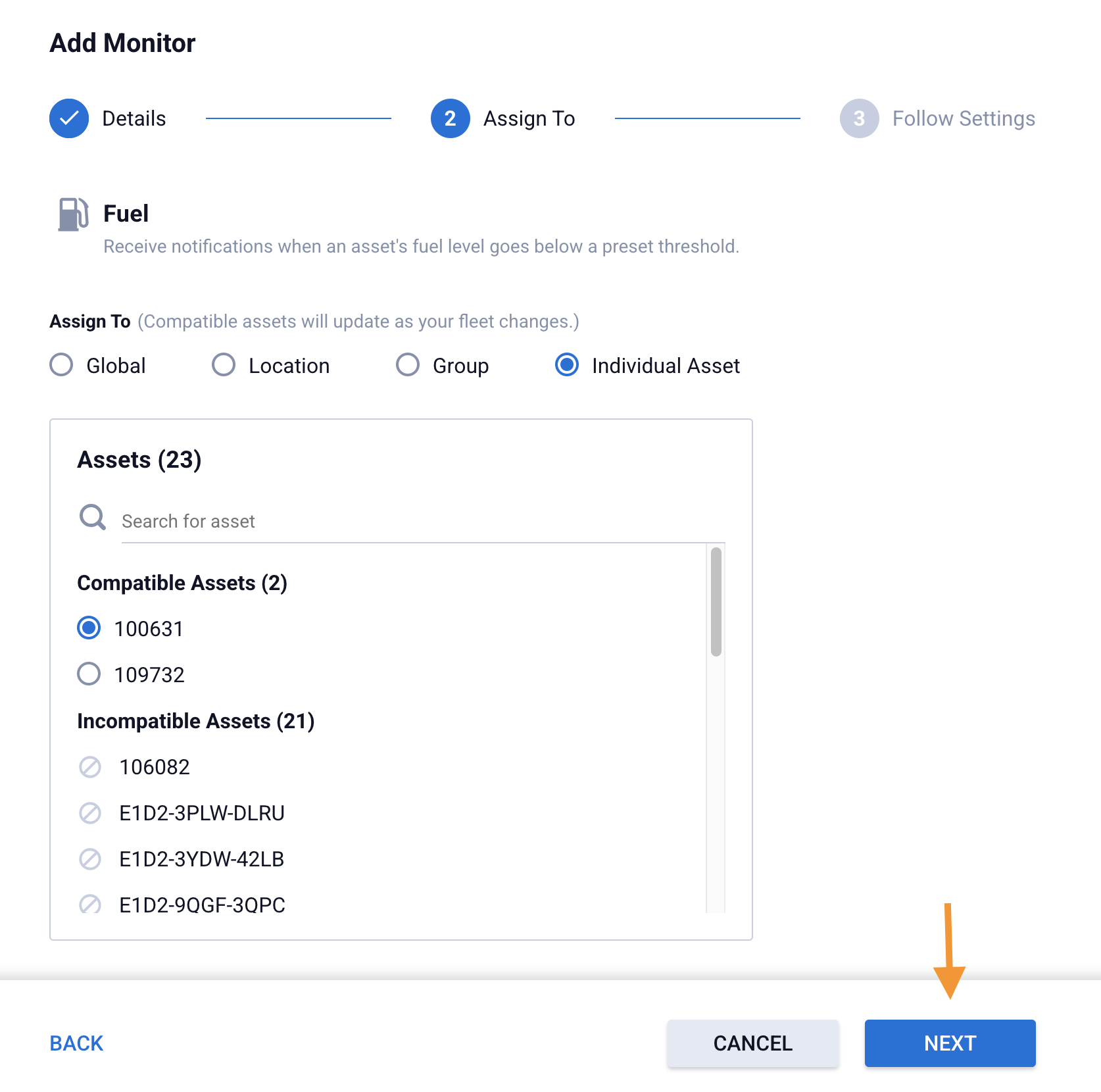Click the step 2 Assign To circle
This screenshot has width=1101, height=1092.
[451, 118]
